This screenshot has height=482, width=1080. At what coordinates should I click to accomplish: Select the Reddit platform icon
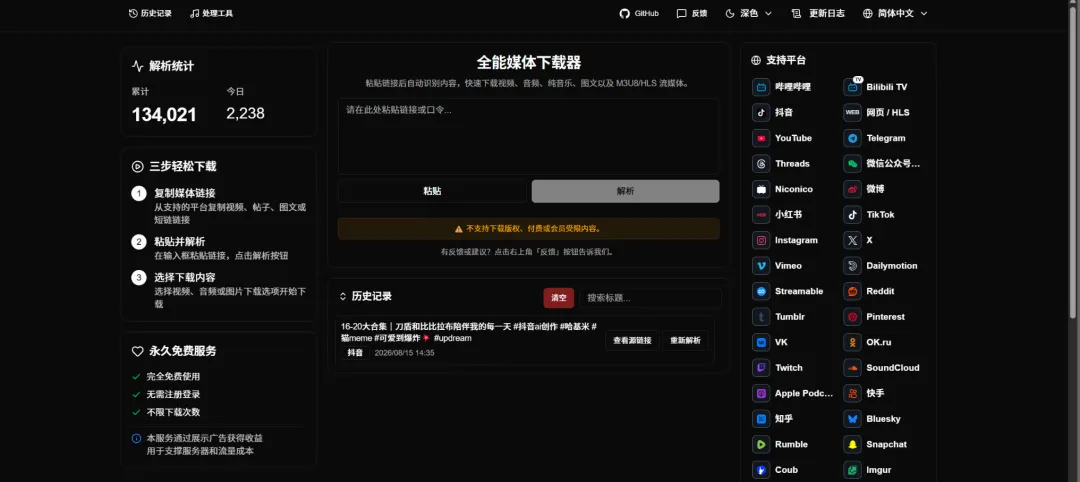[x=853, y=291]
